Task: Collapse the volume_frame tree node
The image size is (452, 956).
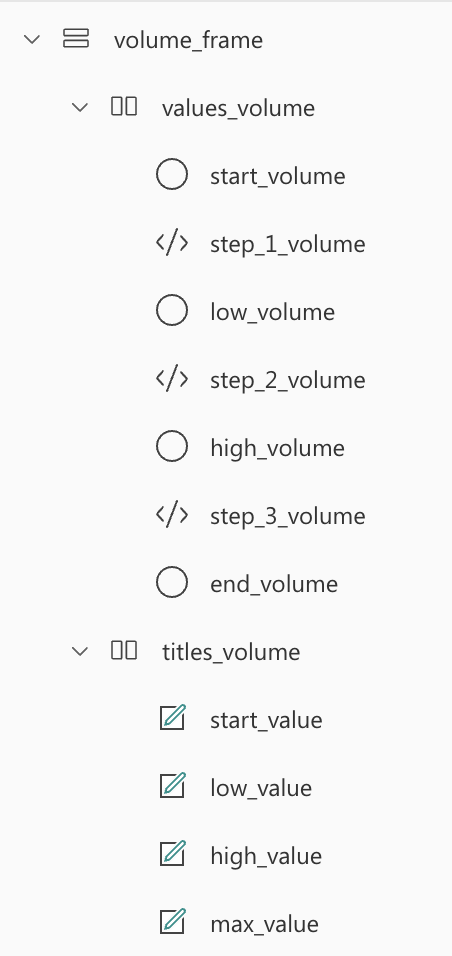Action: (32, 40)
